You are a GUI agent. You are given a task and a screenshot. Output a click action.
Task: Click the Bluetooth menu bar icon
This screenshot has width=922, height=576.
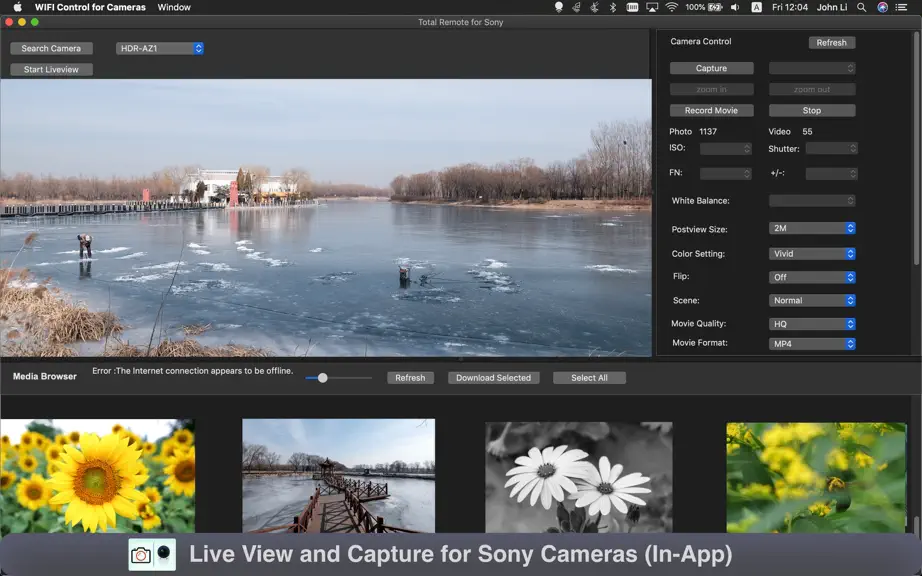[x=613, y=7]
